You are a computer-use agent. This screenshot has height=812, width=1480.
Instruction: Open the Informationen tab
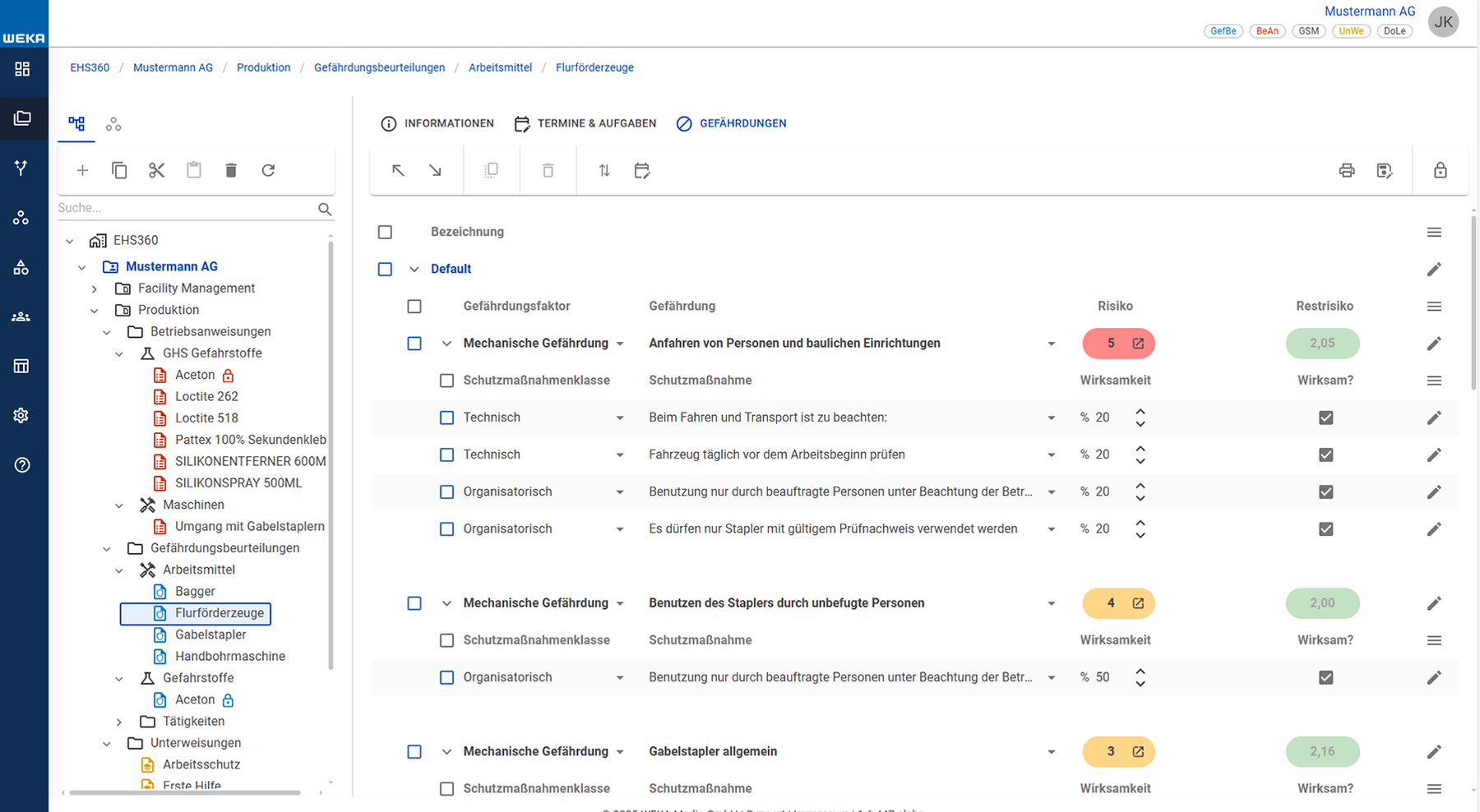click(437, 123)
